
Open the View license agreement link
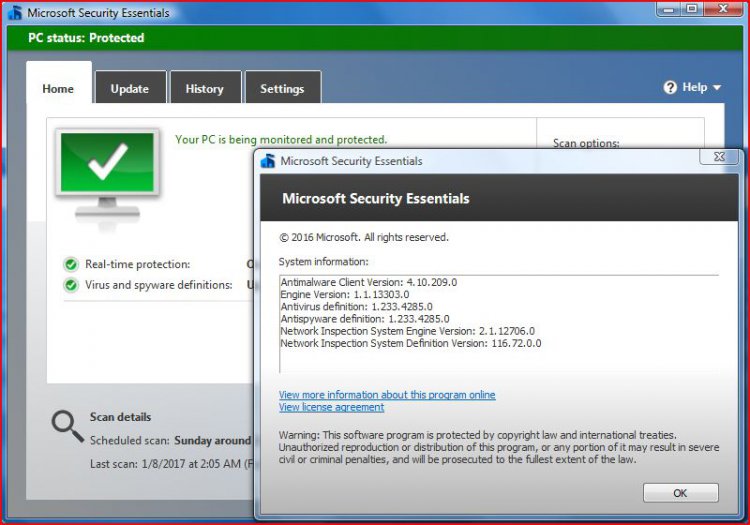point(331,407)
